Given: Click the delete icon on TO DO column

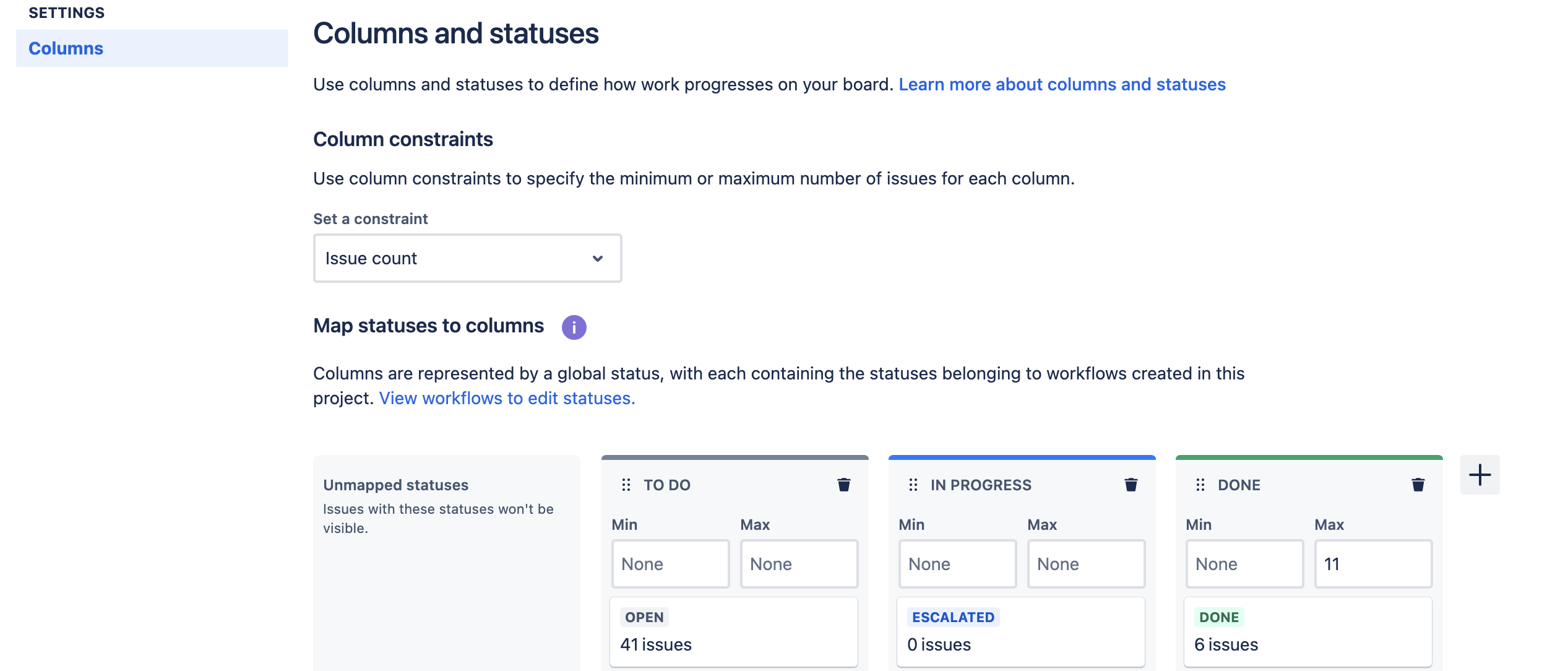Looking at the screenshot, I should click(843, 485).
